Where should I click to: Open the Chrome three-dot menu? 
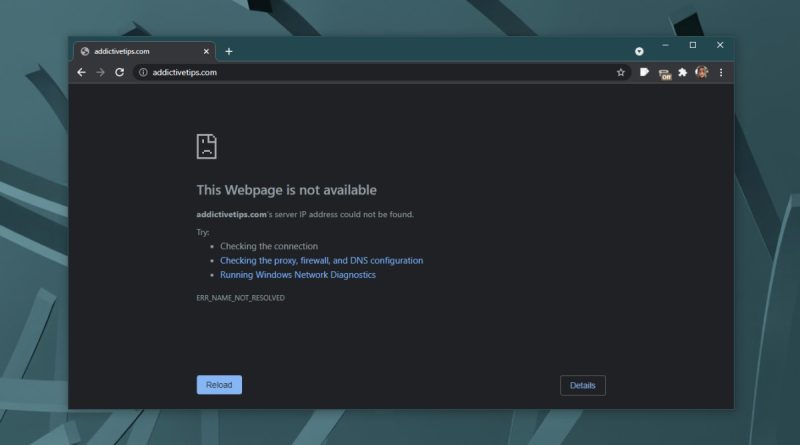721,72
